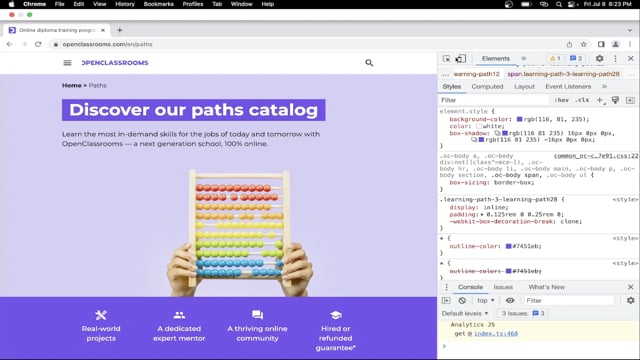
Task: Click the warnings count badge
Action: (555, 58)
